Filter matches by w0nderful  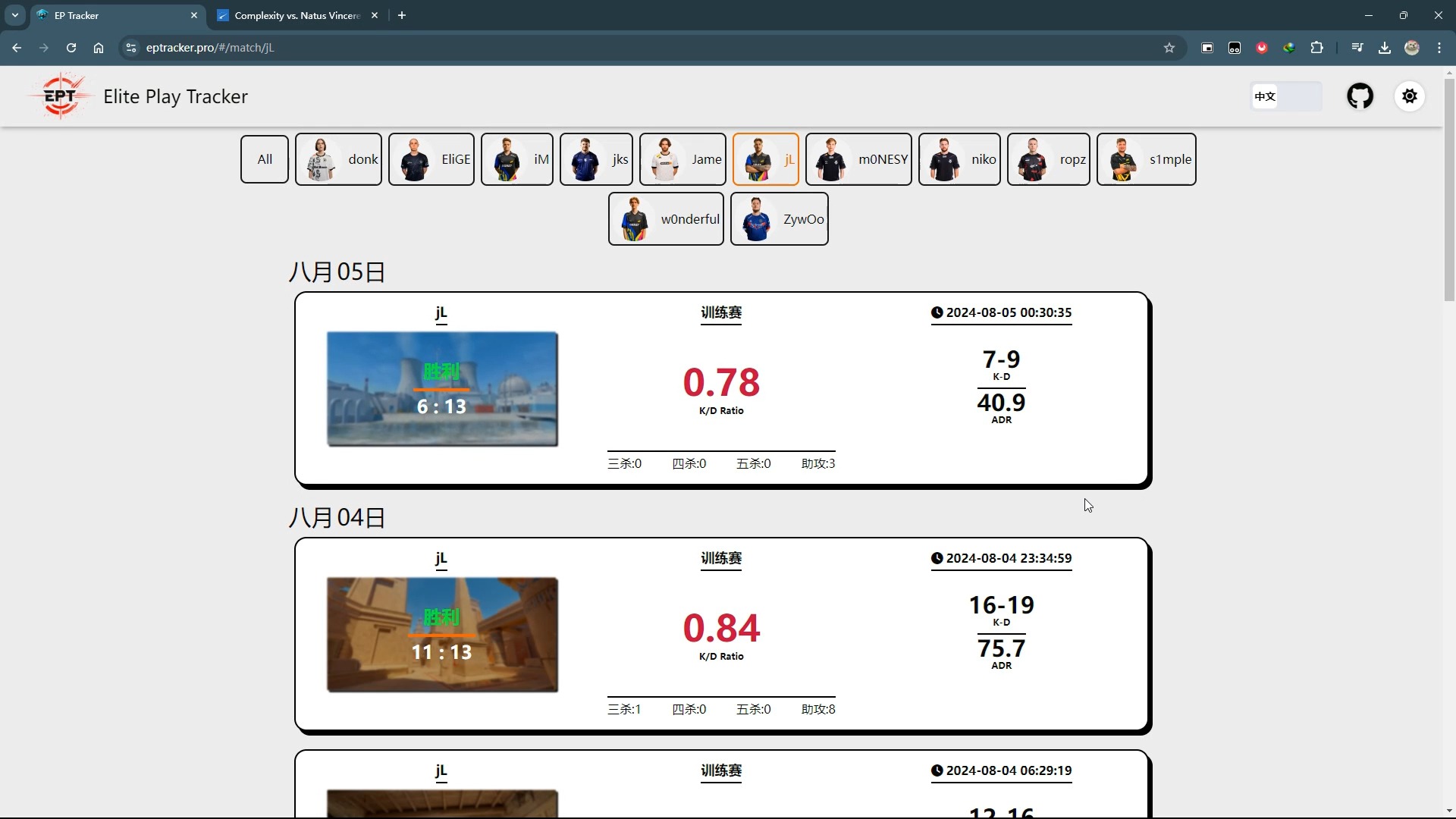pyautogui.click(x=666, y=219)
